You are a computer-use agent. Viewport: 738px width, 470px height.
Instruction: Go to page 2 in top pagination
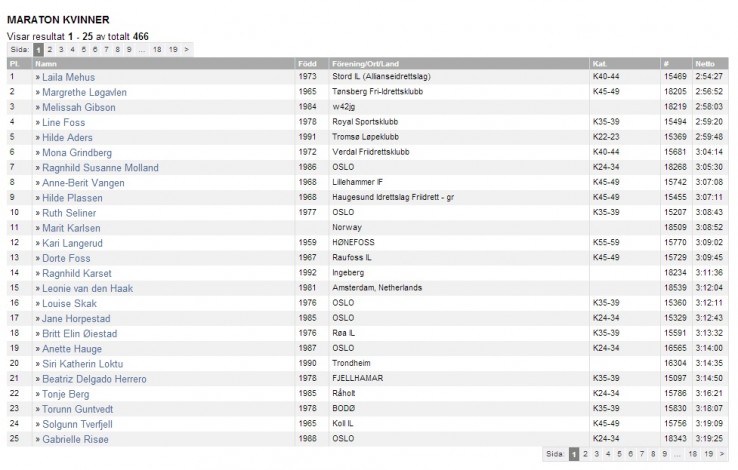[x=49, y=48]
